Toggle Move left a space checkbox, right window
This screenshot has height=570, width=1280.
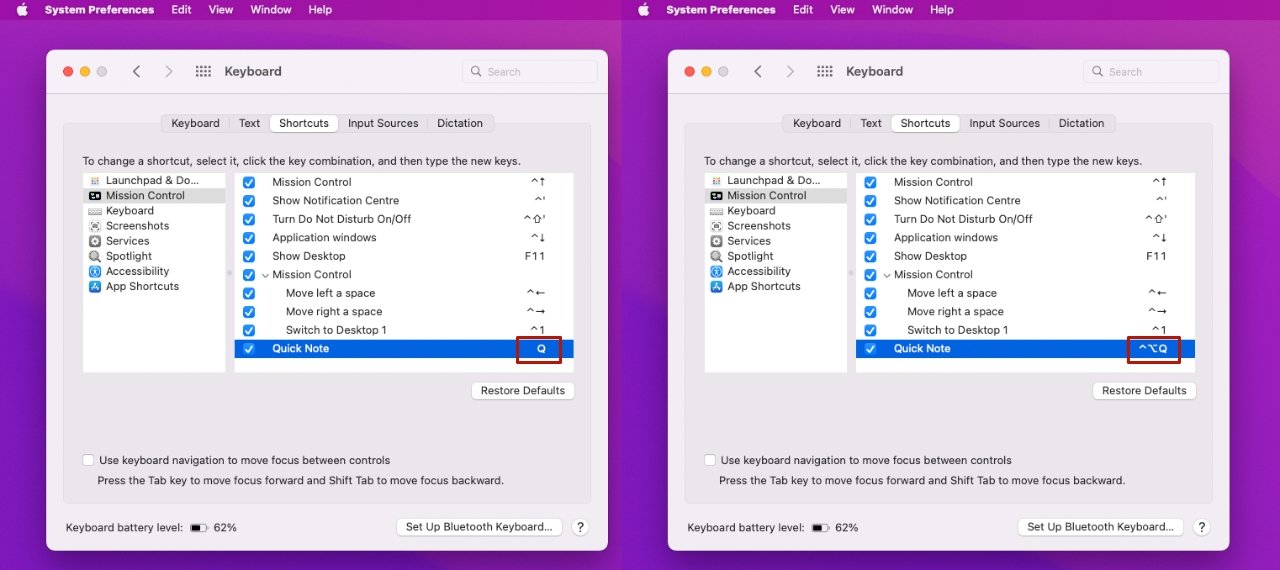point(871,293)
